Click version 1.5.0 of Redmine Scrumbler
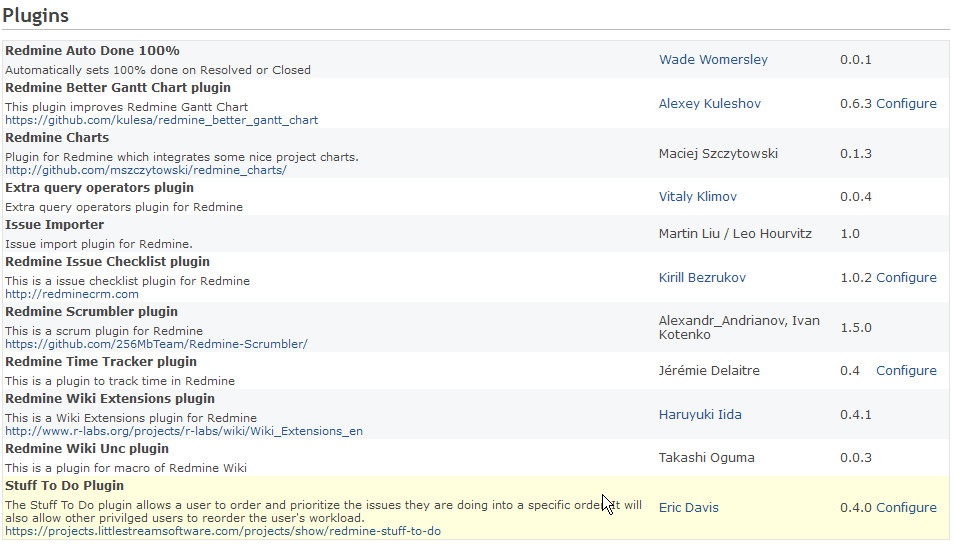 855,327
